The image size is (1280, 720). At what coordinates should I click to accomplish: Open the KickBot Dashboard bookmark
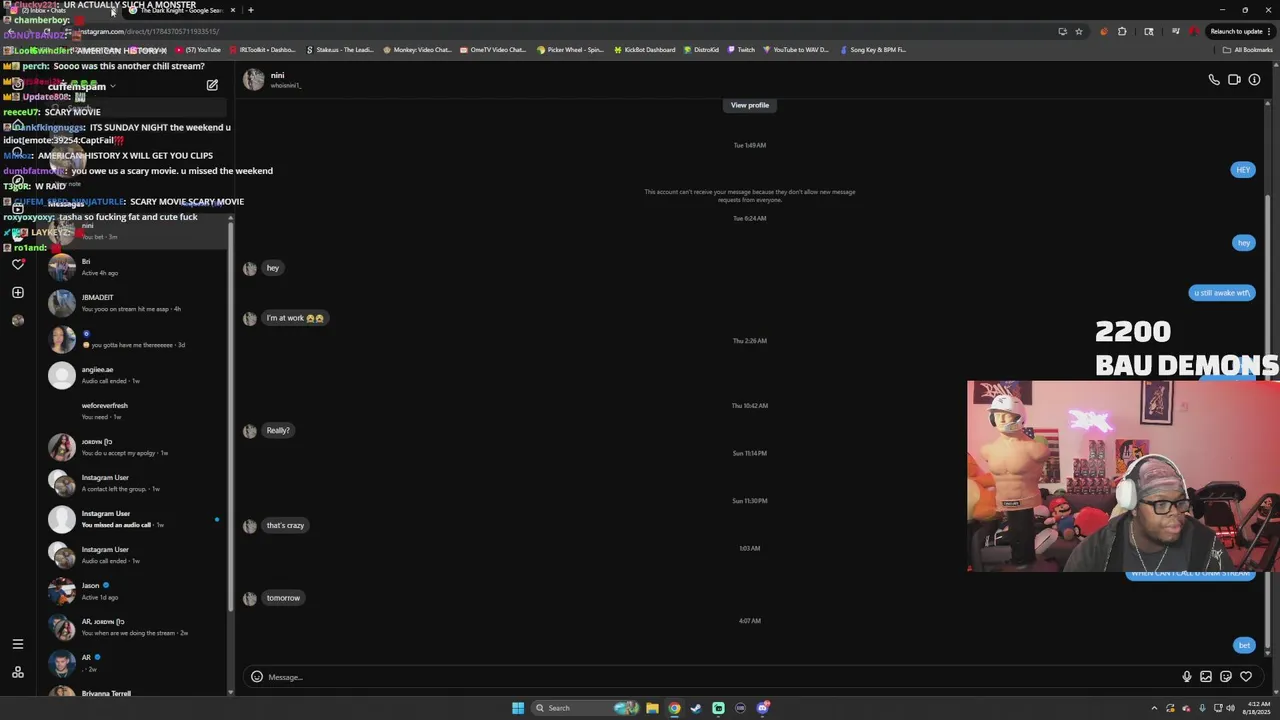645,49
